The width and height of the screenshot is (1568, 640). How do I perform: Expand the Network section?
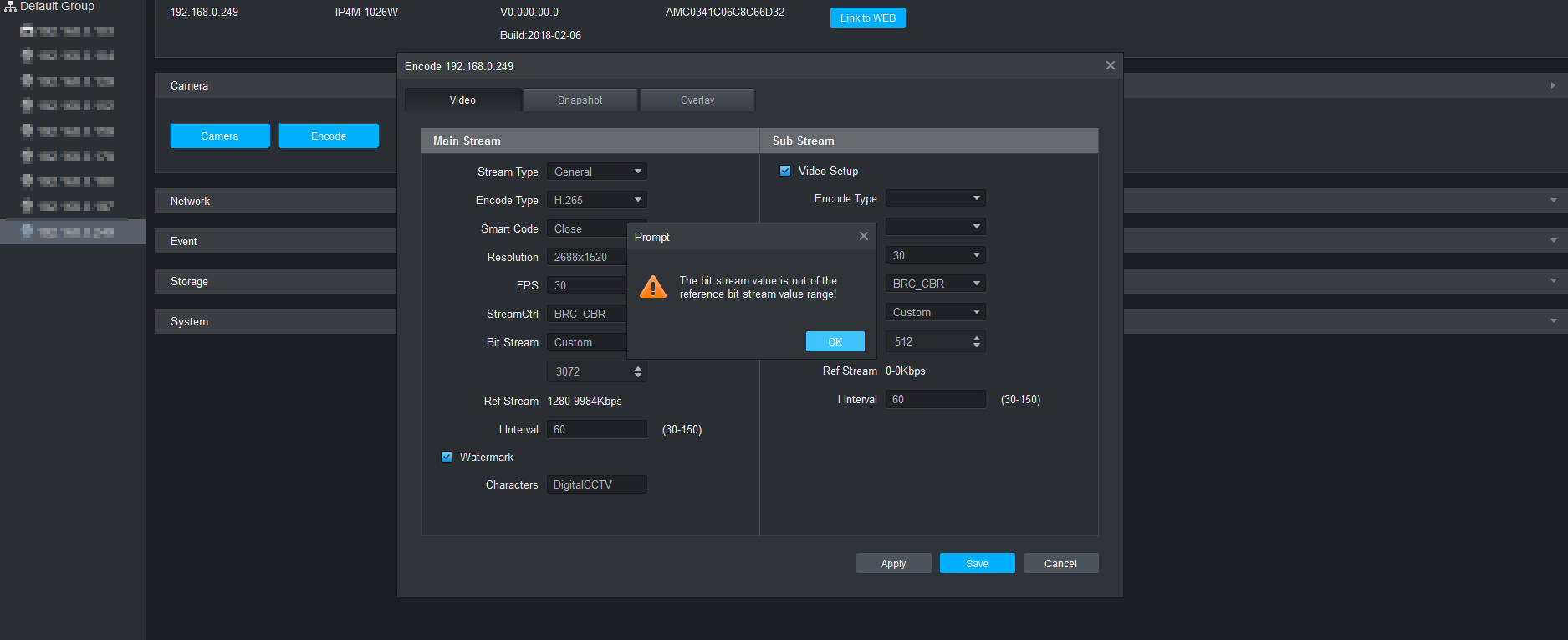click(x=276, y=201)
